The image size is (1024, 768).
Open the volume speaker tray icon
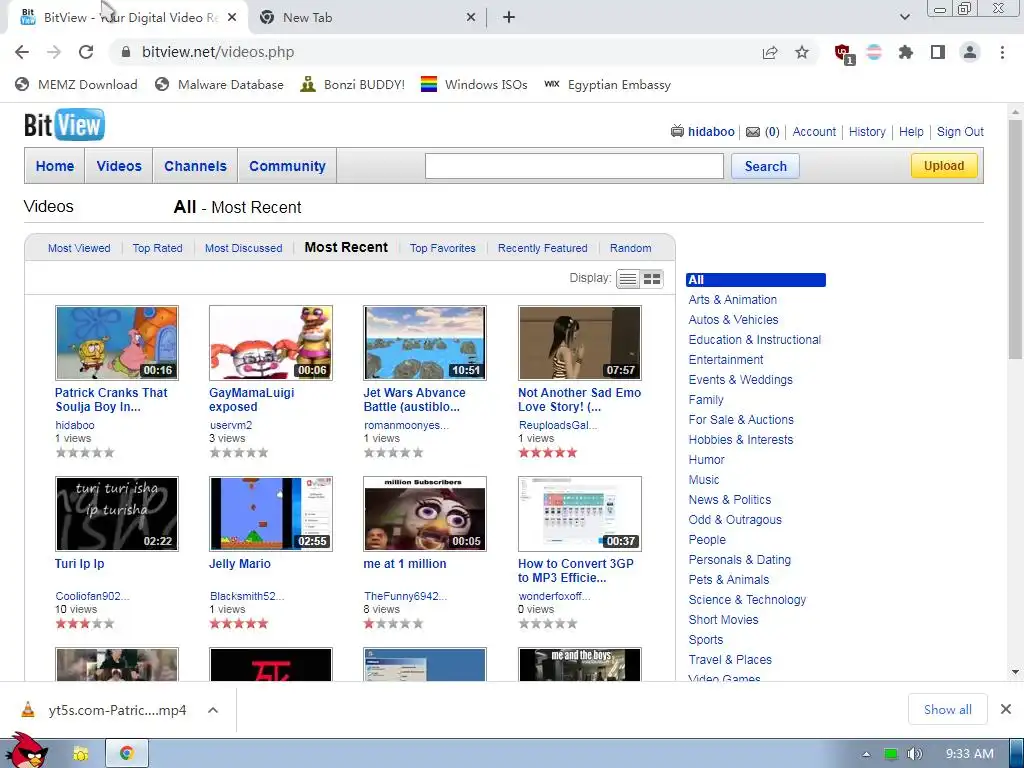click(914, 754)
